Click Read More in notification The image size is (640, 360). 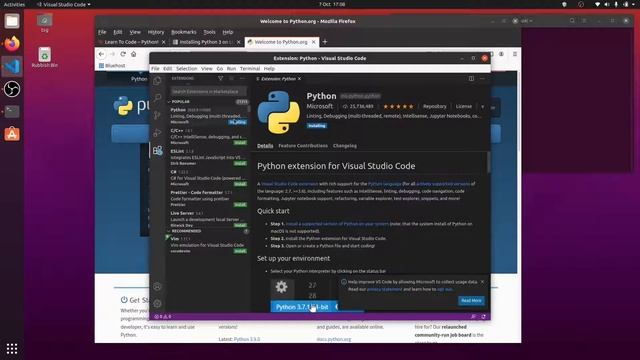pos(471,301)
